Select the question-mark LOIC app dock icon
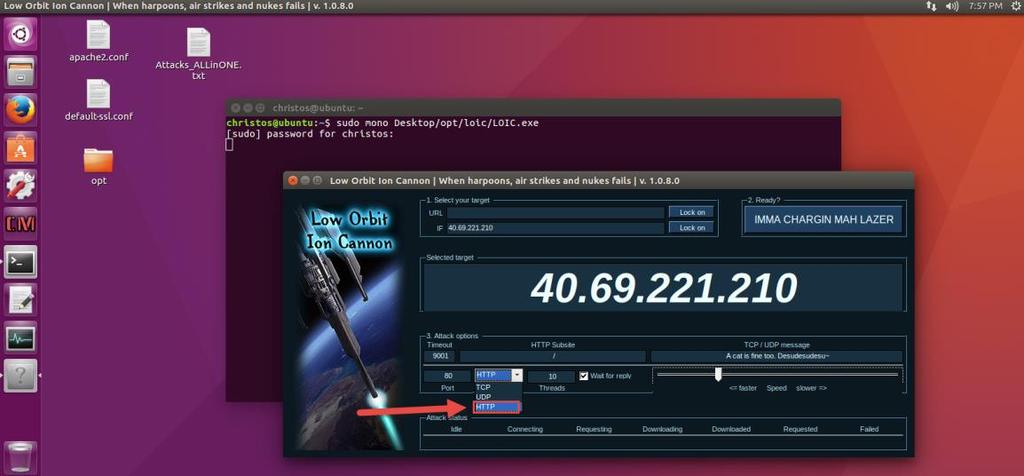 (20, 376)
